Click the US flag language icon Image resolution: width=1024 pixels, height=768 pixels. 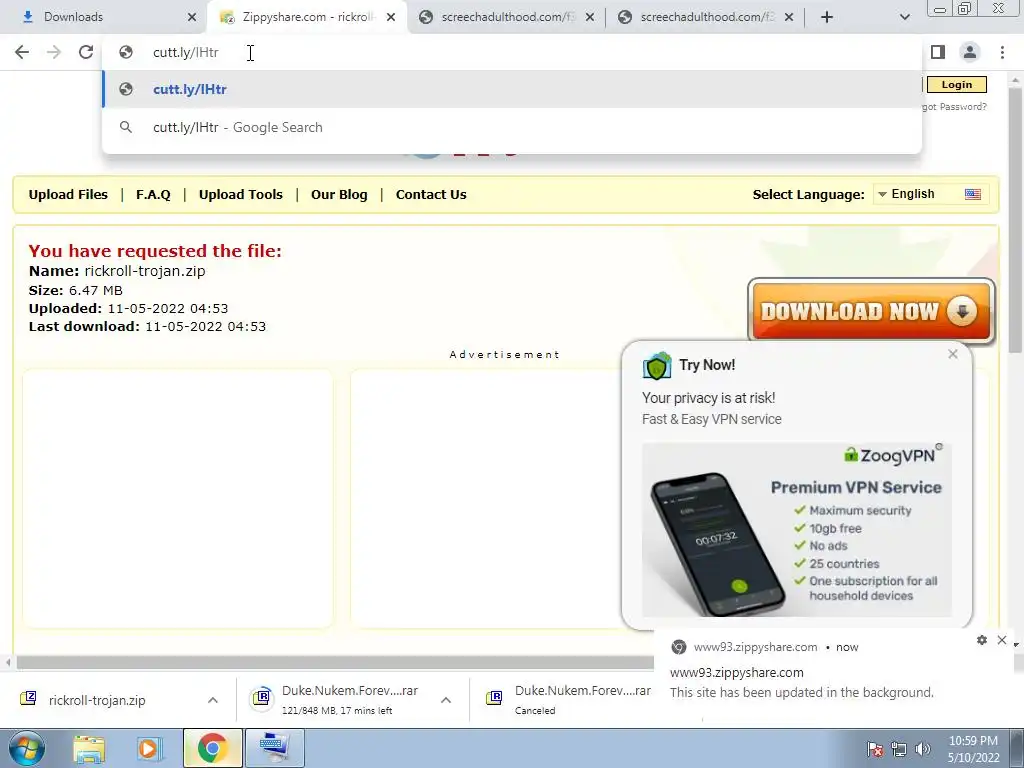point(972,194)
